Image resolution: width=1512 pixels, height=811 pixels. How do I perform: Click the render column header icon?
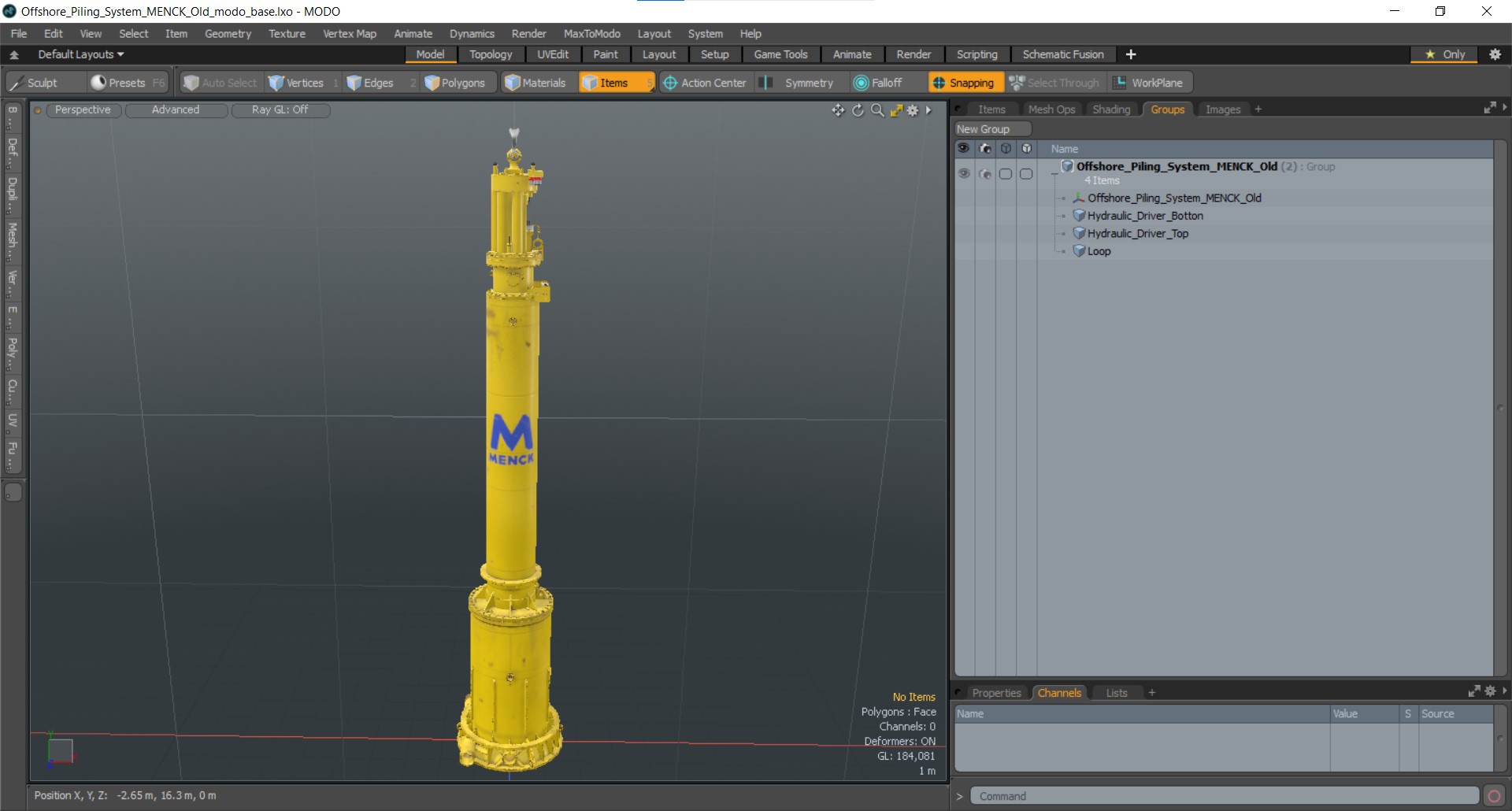(x=985, y=148)
